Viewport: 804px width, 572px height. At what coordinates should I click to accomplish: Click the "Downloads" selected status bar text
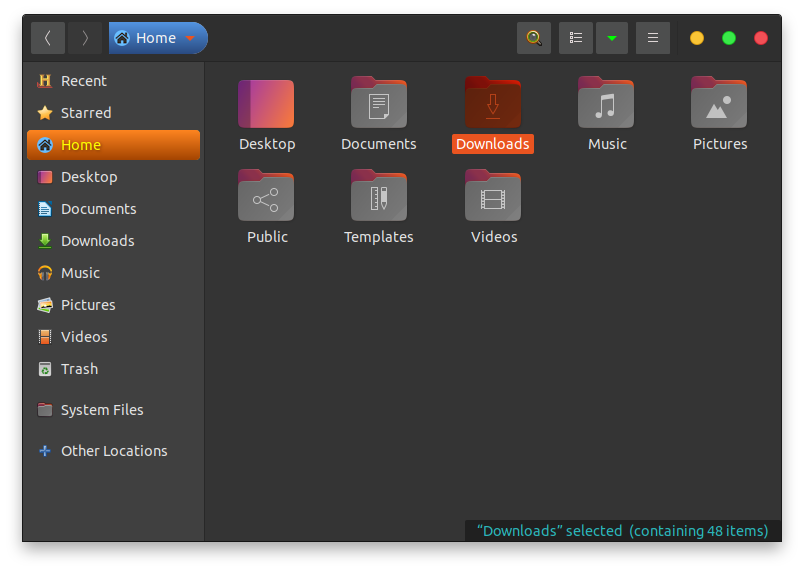point(622,530)
